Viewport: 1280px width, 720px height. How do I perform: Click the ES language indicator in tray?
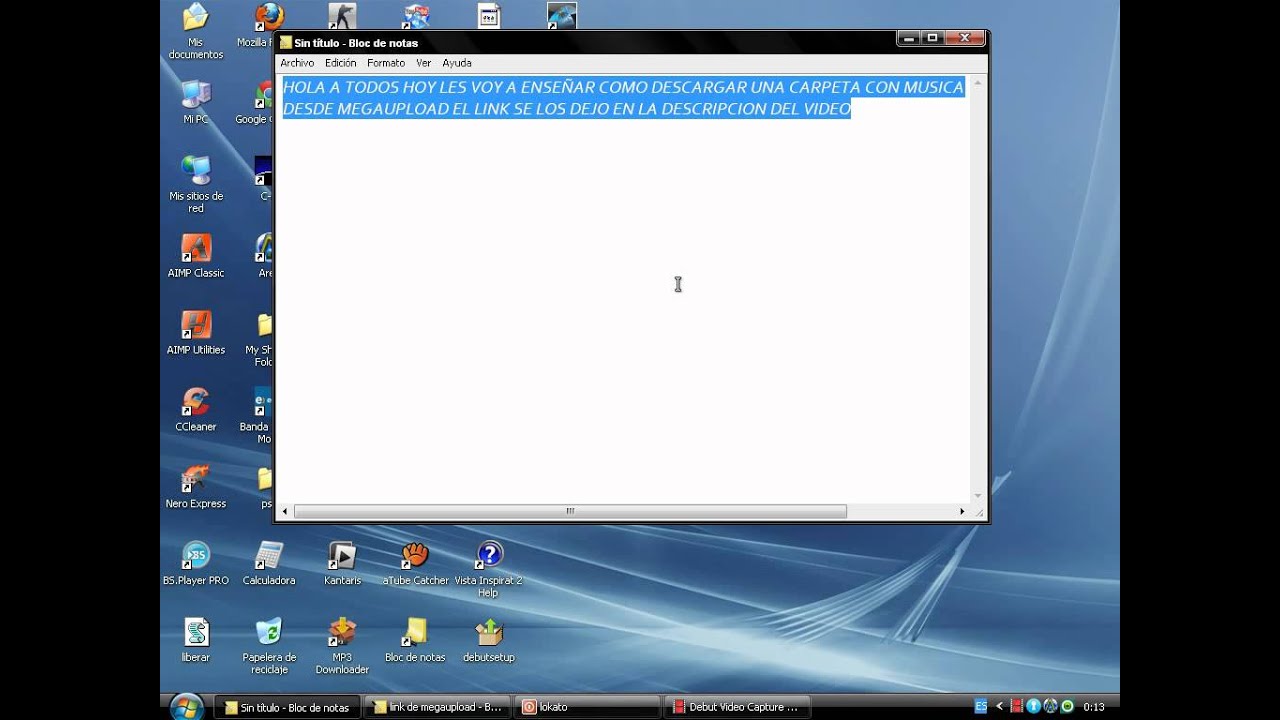(981, 707)
